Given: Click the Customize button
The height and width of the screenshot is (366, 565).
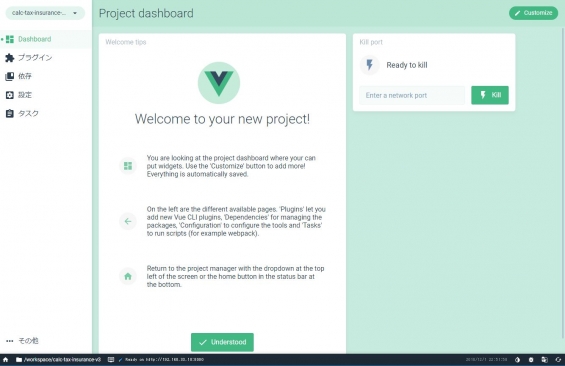Looking at the screenshot, I should pos(533,13).
